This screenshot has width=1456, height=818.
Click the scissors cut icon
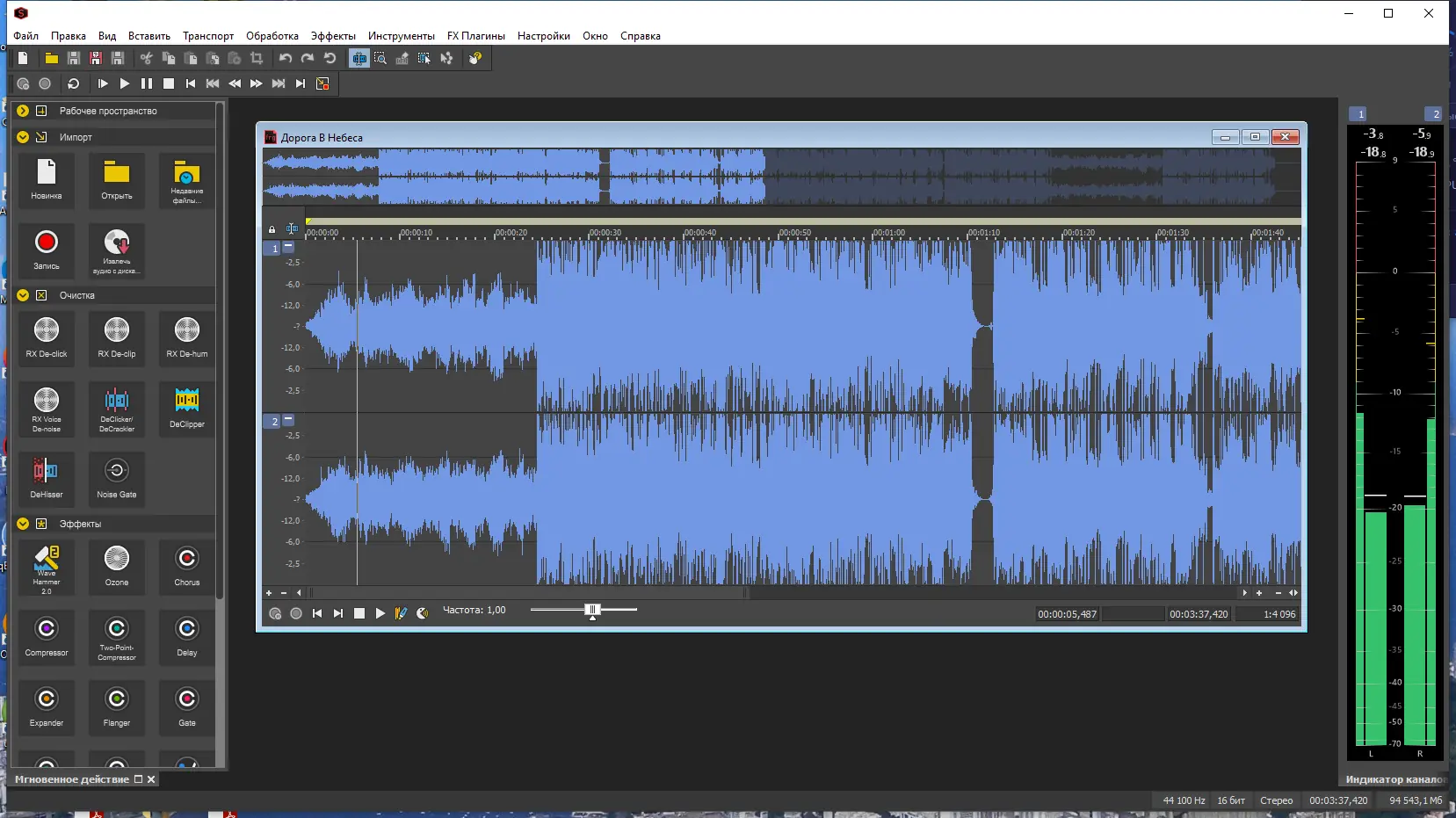click(147, 58)
